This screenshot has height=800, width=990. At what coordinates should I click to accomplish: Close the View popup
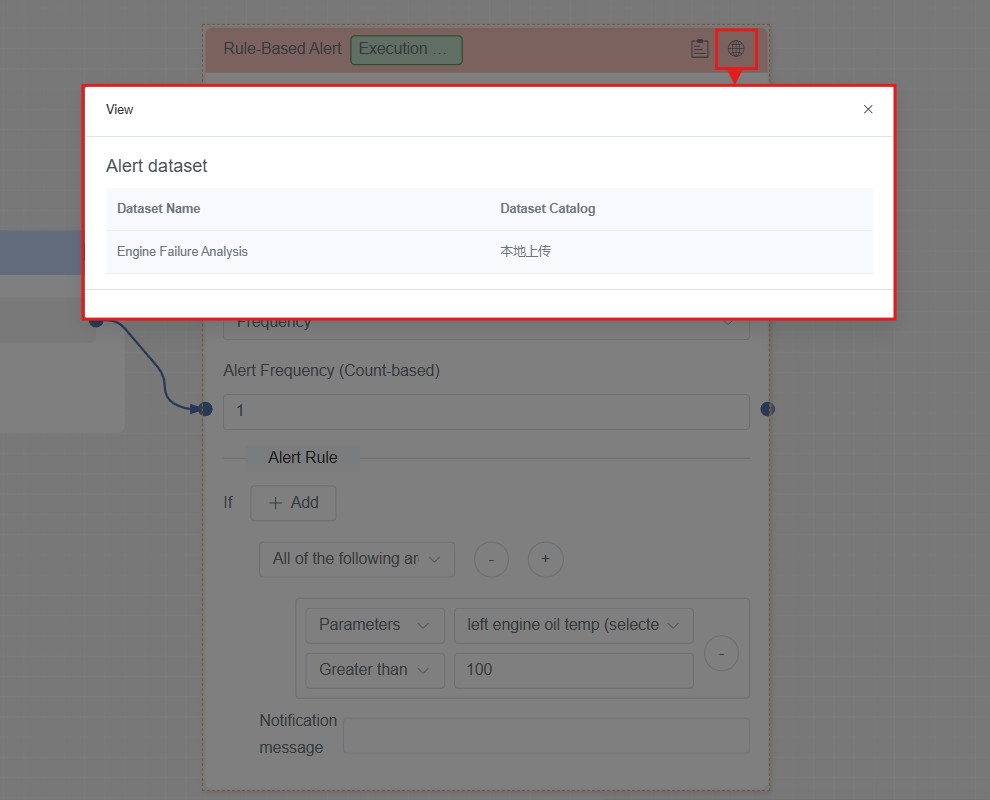coord(868,109)
